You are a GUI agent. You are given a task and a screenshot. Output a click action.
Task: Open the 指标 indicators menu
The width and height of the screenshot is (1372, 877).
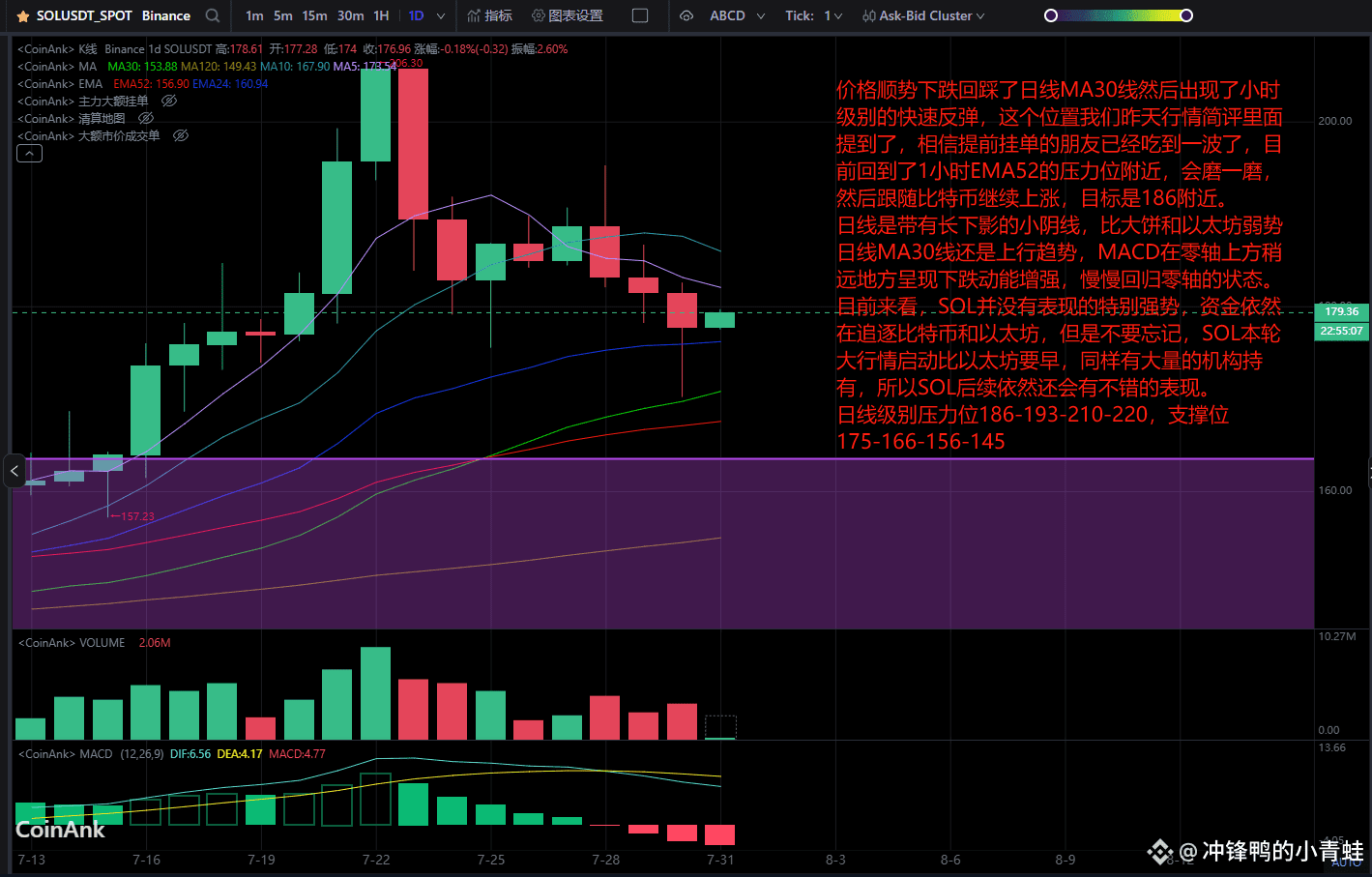pos(489,15)
